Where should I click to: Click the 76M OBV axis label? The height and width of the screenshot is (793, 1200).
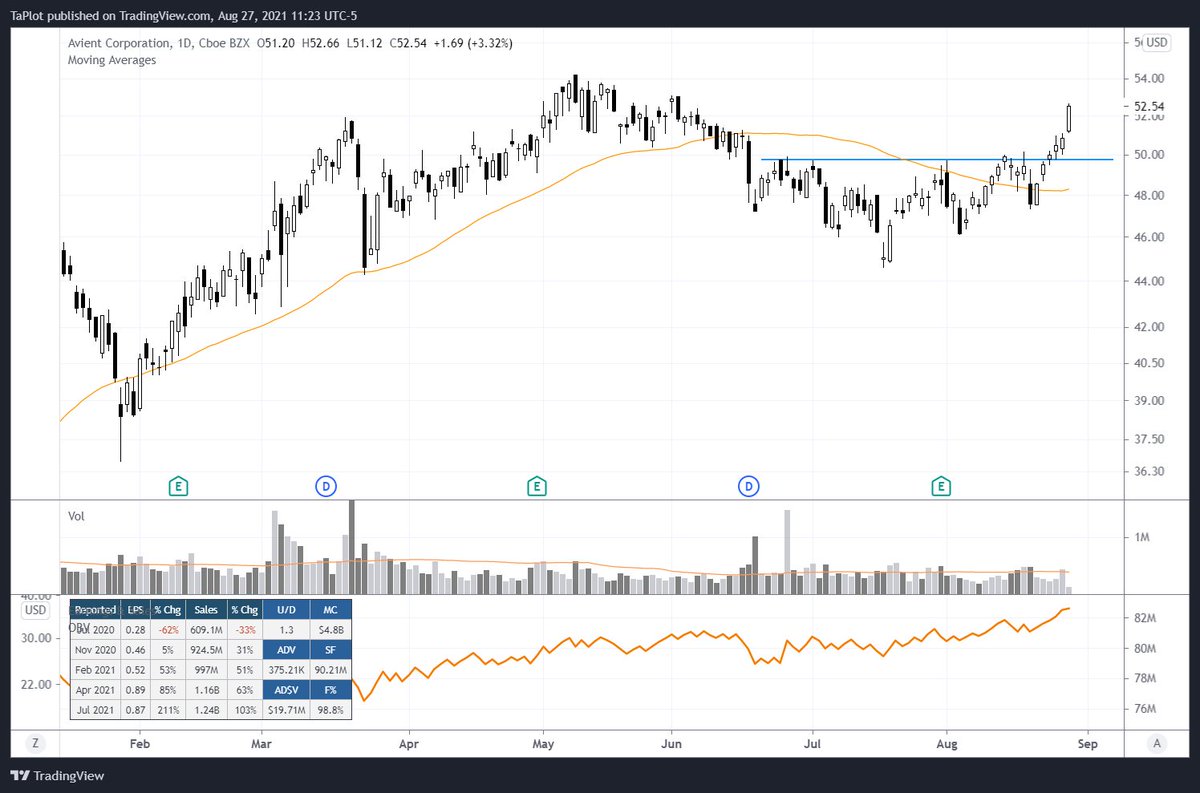1145,709
